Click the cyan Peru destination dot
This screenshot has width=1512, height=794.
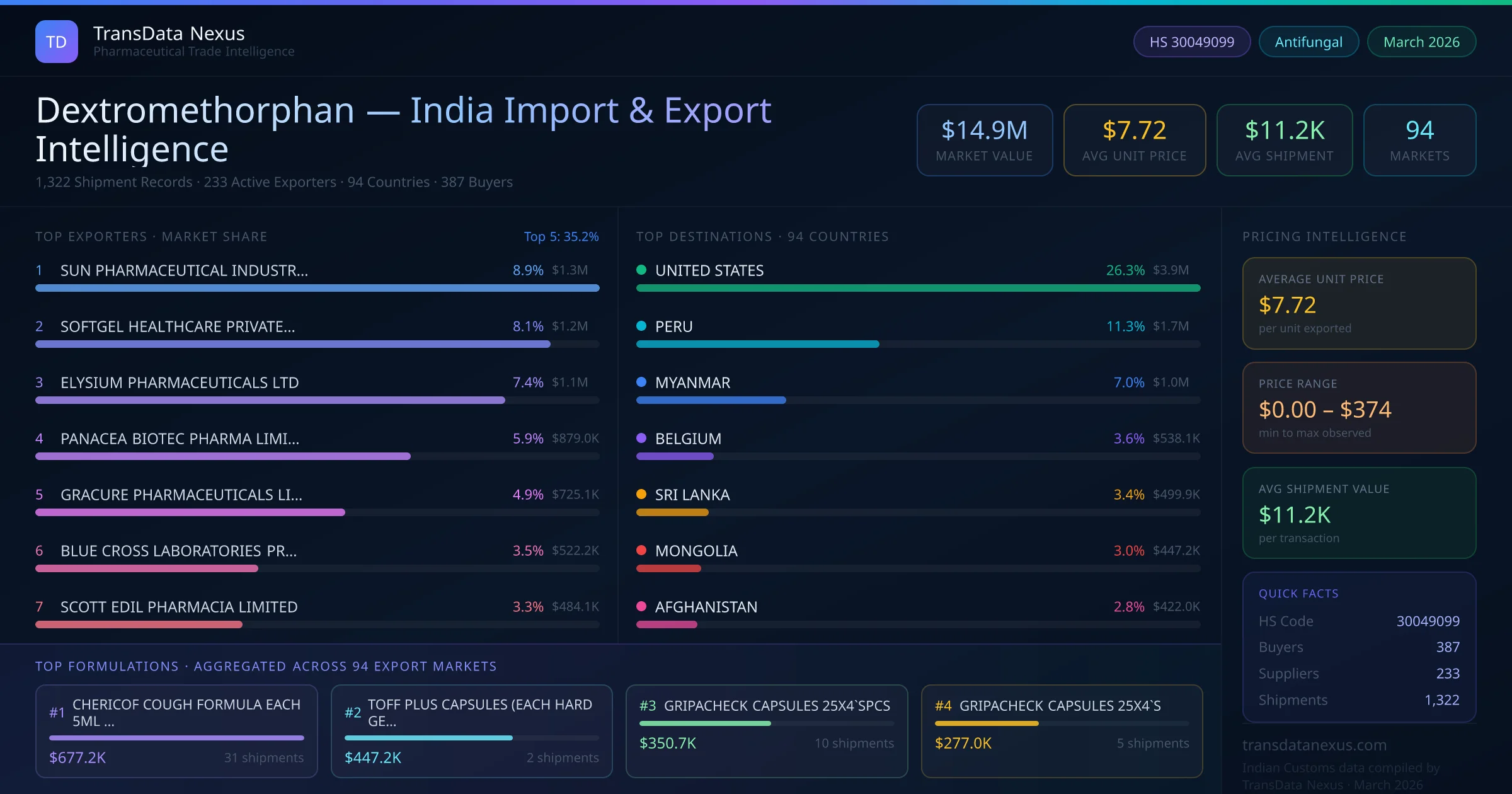pyautogui.click(x=641, y=326)
